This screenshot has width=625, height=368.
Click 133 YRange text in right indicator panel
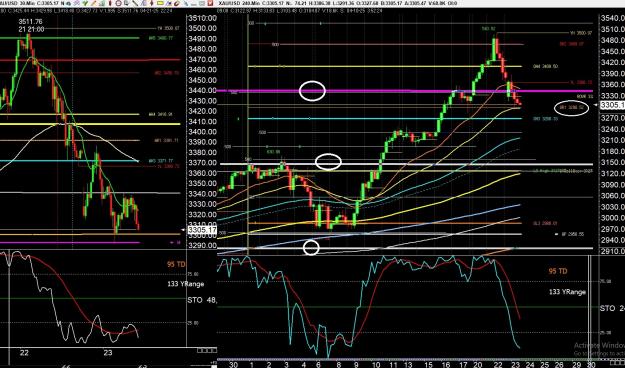click(567, 292)
